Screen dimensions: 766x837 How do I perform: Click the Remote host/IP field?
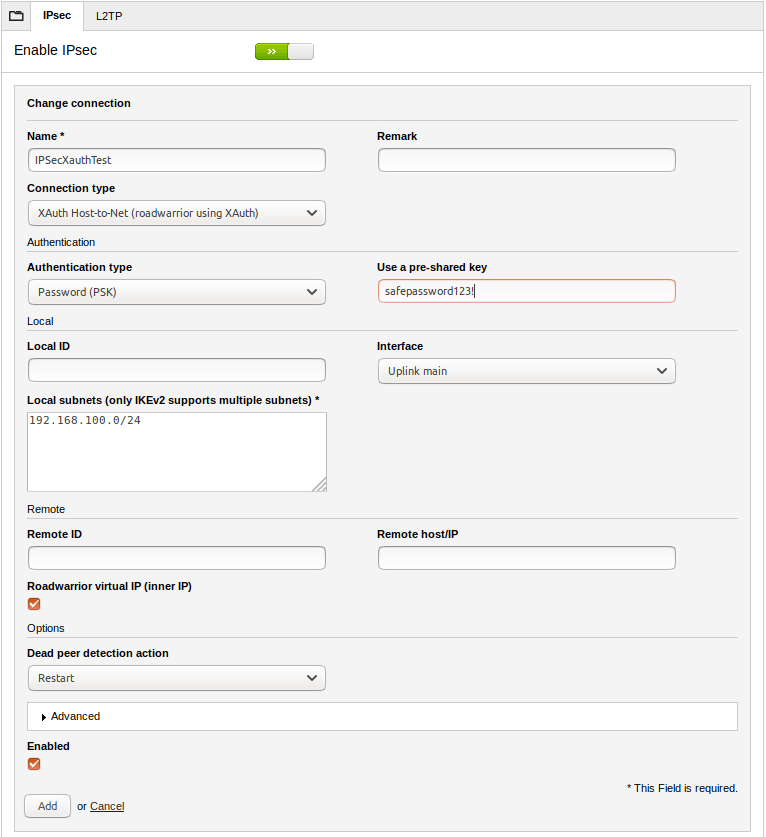click(x=526, y=558)
